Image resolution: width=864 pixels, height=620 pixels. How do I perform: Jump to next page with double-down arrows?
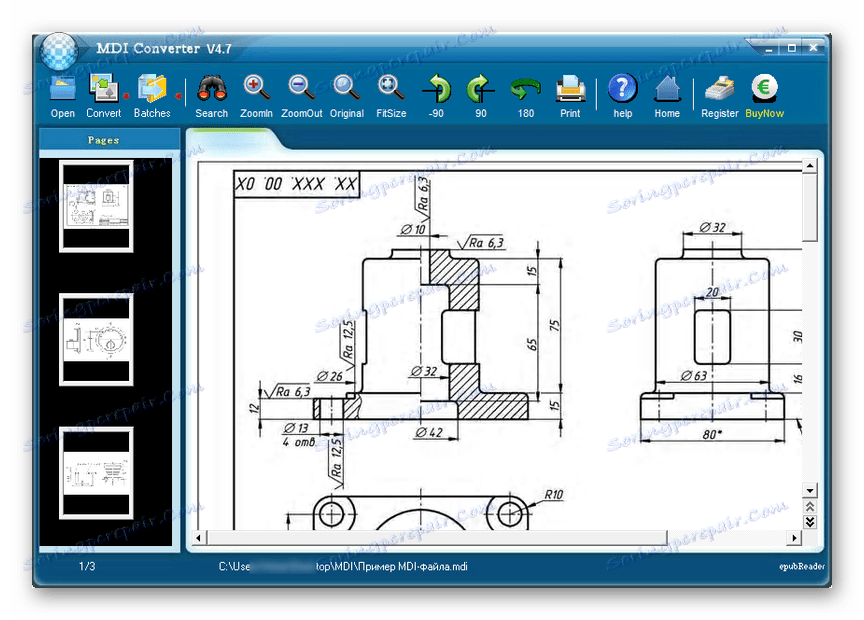(x=809, y=522)
